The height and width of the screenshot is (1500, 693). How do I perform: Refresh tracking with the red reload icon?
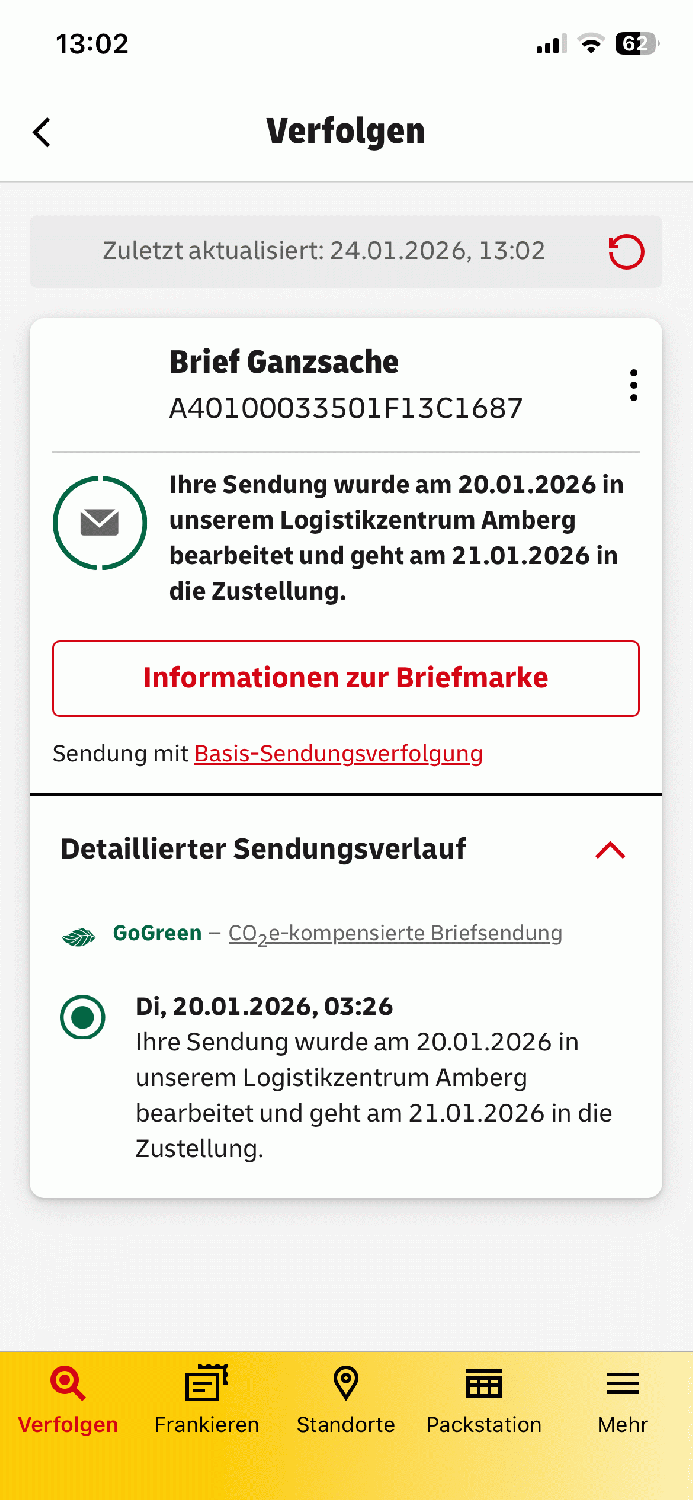[x=627, y=252]
